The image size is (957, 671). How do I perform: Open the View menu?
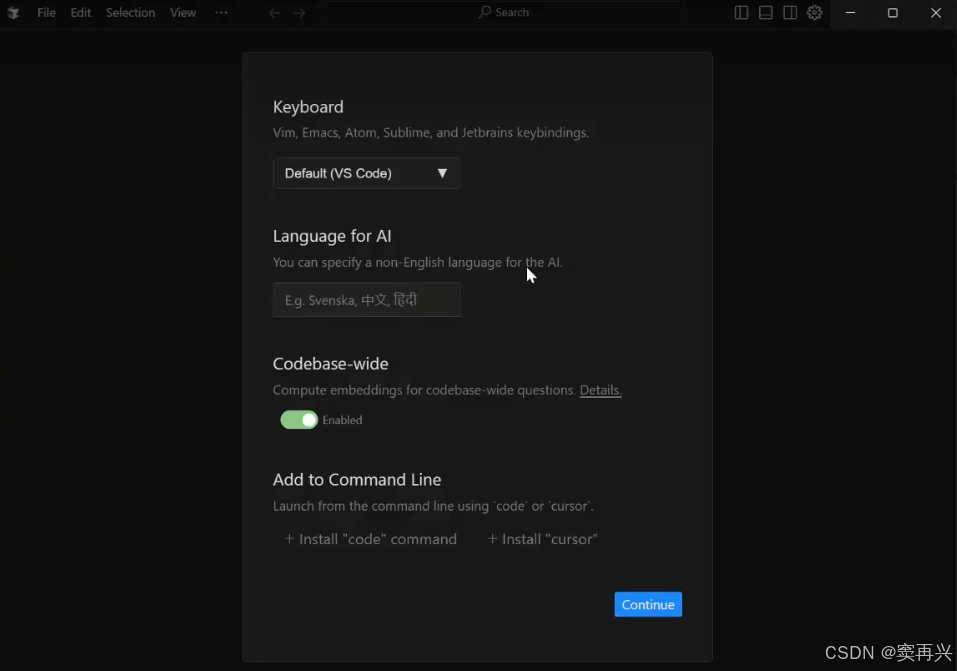[x=183, y=13]
